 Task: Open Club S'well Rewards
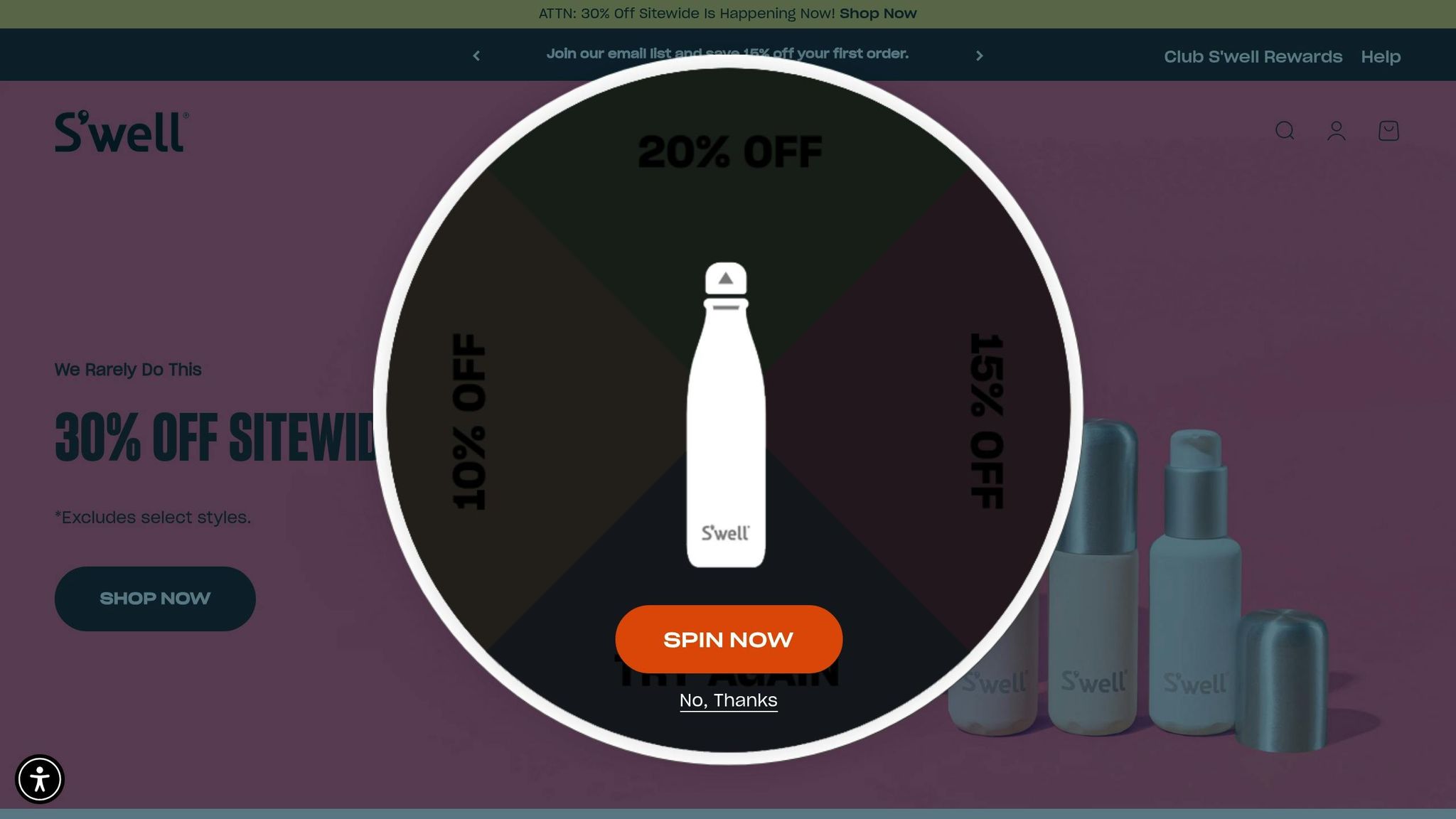coord(1253,57)
